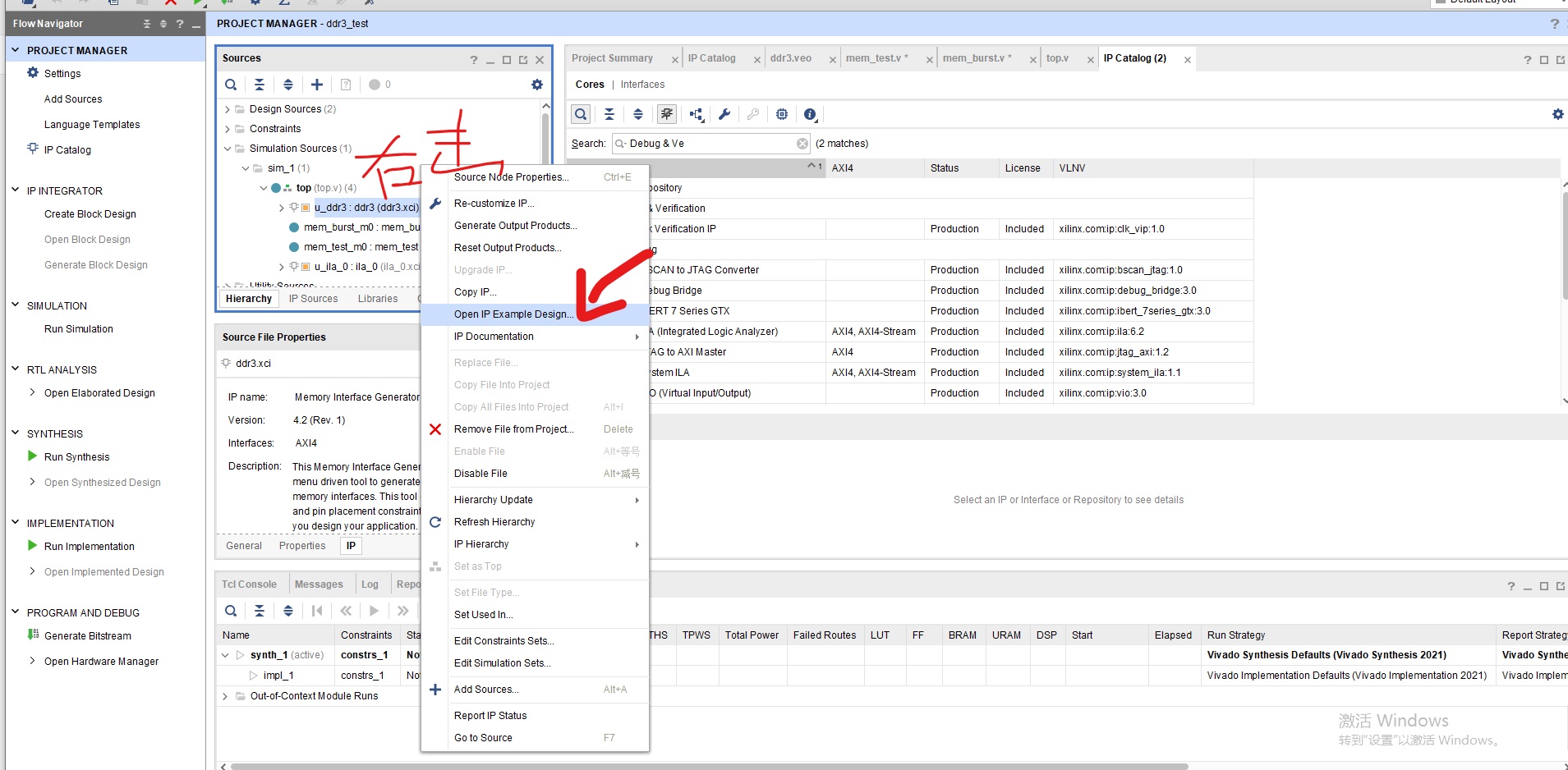The height and width of the screenshot is (770, 1568).
Task: Choose Open IP Example Design from context menu
Action: pyautogui.click(x=535, y=314)
